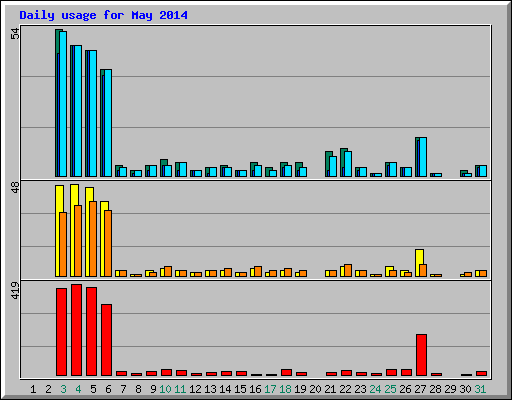
Task: Select day label 12 on the x-axis
Action: click(x=195, y=389)
